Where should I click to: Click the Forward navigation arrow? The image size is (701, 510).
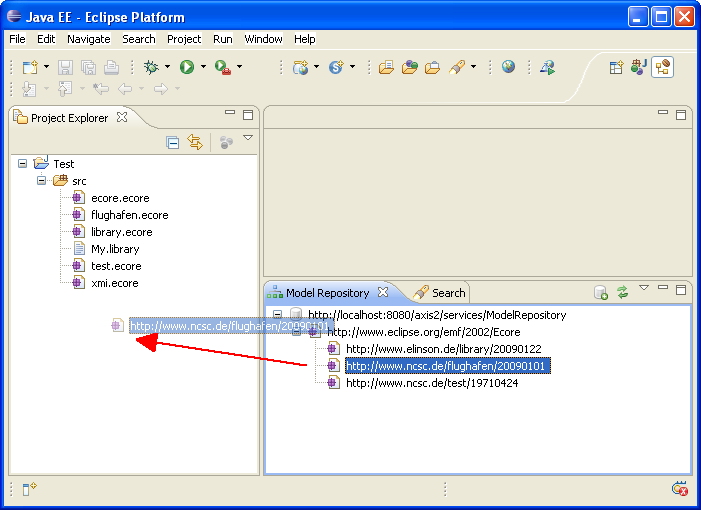[x=160, y=89]
